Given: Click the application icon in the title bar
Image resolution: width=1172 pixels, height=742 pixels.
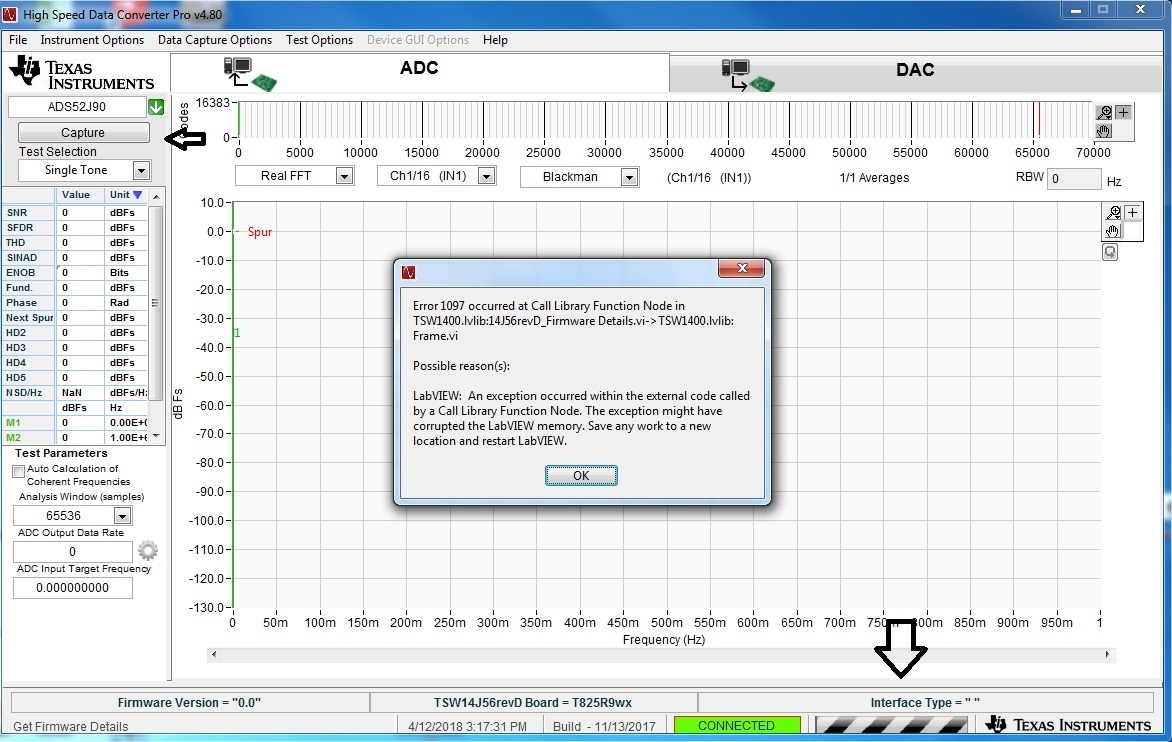Looking at the screenshot, I should click(x=9, y=13).
